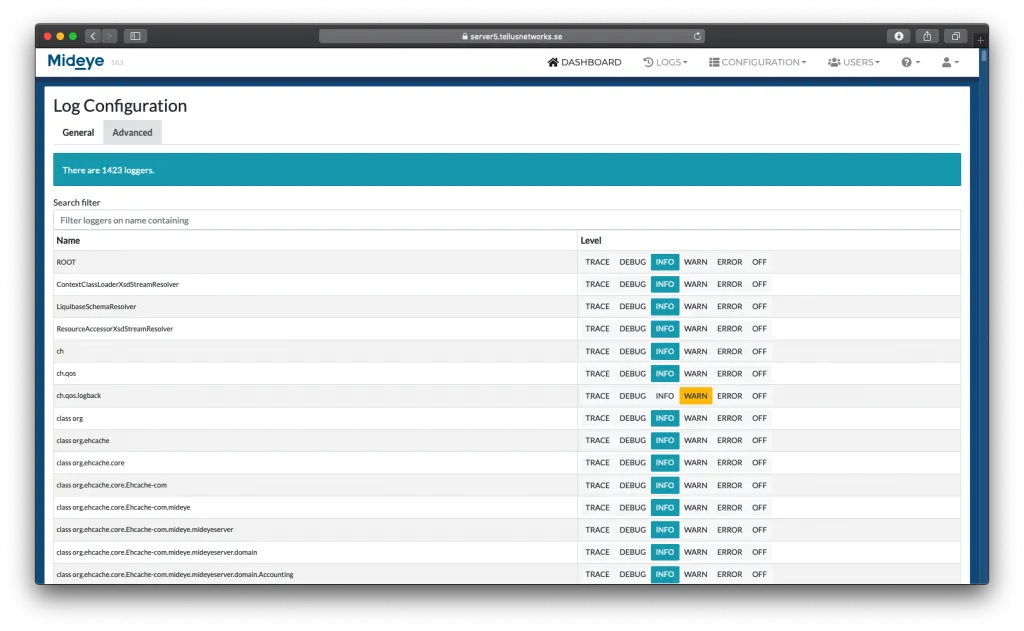Toggle the sidebar icon in the browser toolbar
This screenshot has height=631, width=1024.
click(135, 35)
